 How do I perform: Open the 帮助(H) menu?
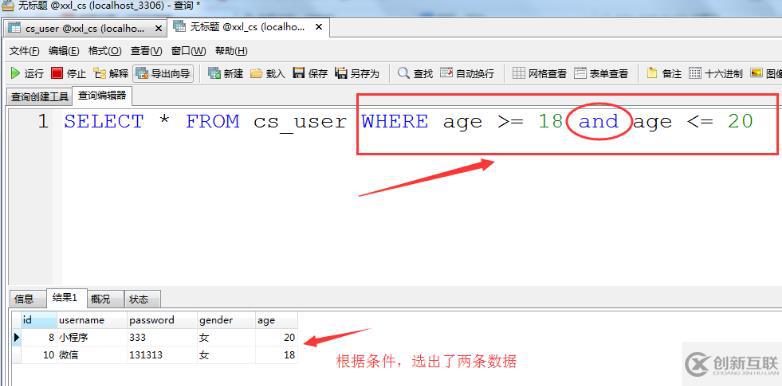231,51
